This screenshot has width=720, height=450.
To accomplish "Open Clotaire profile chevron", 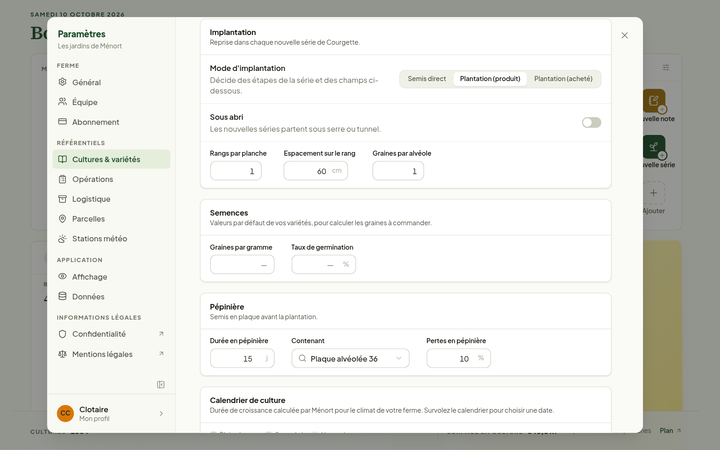I will (161, 413).
